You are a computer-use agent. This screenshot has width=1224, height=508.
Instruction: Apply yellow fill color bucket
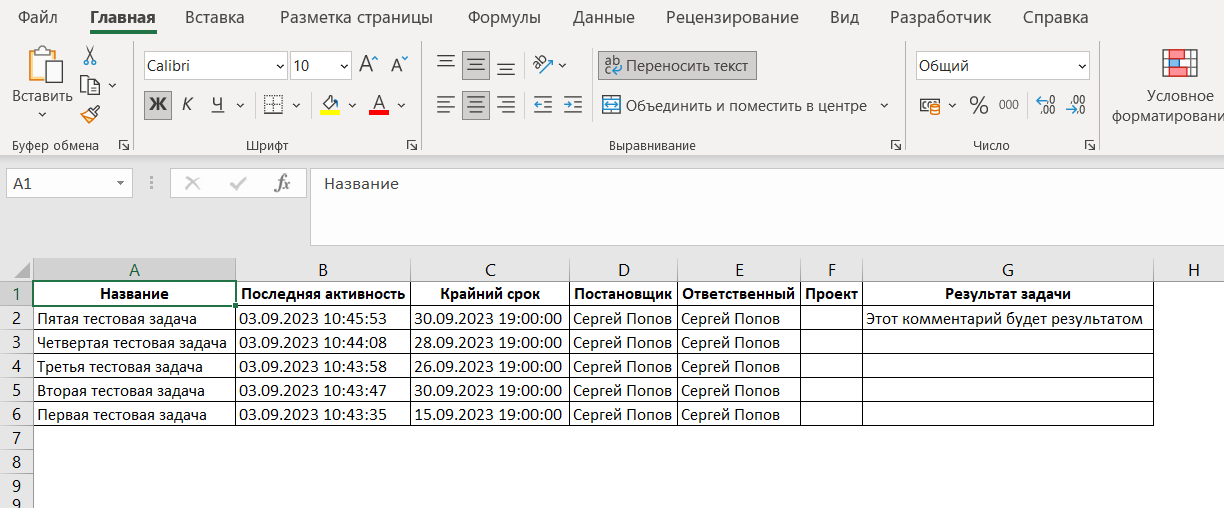pos(330,105)
